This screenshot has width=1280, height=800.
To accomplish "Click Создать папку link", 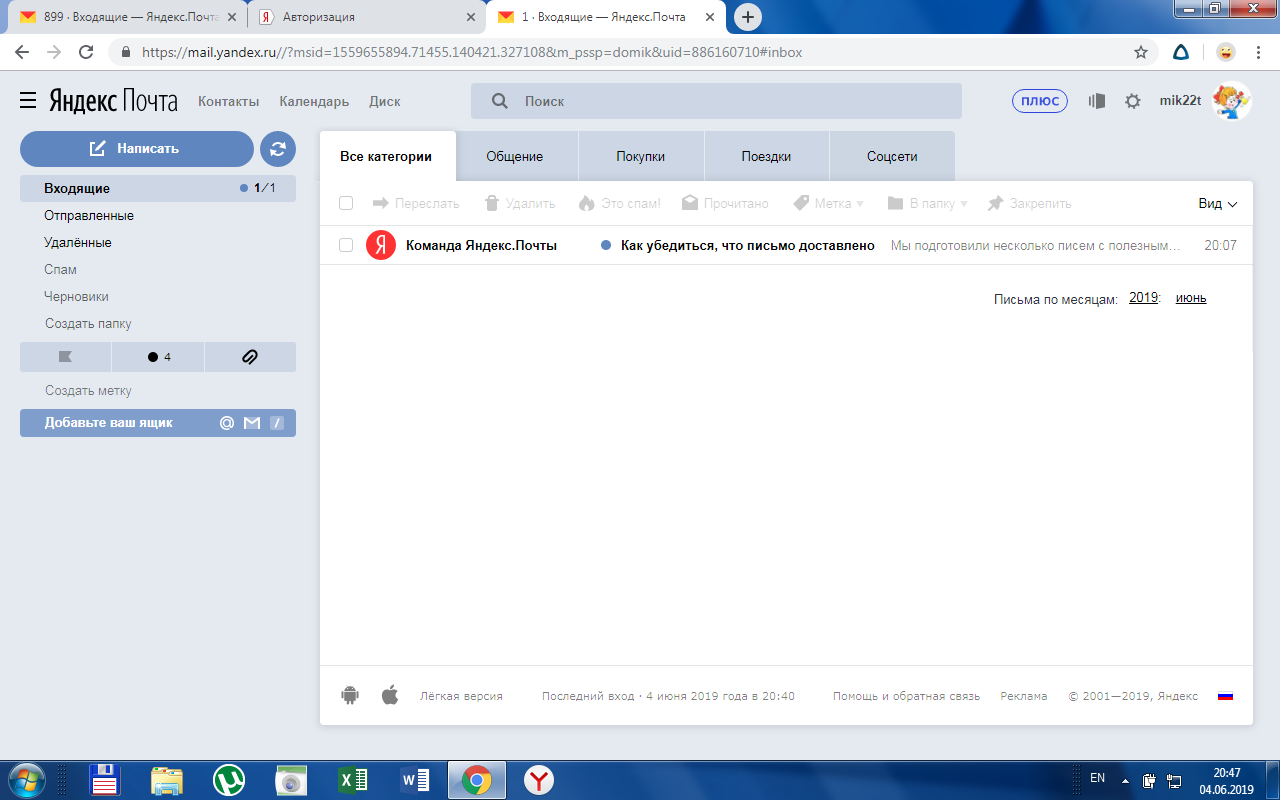I will 88,324.
